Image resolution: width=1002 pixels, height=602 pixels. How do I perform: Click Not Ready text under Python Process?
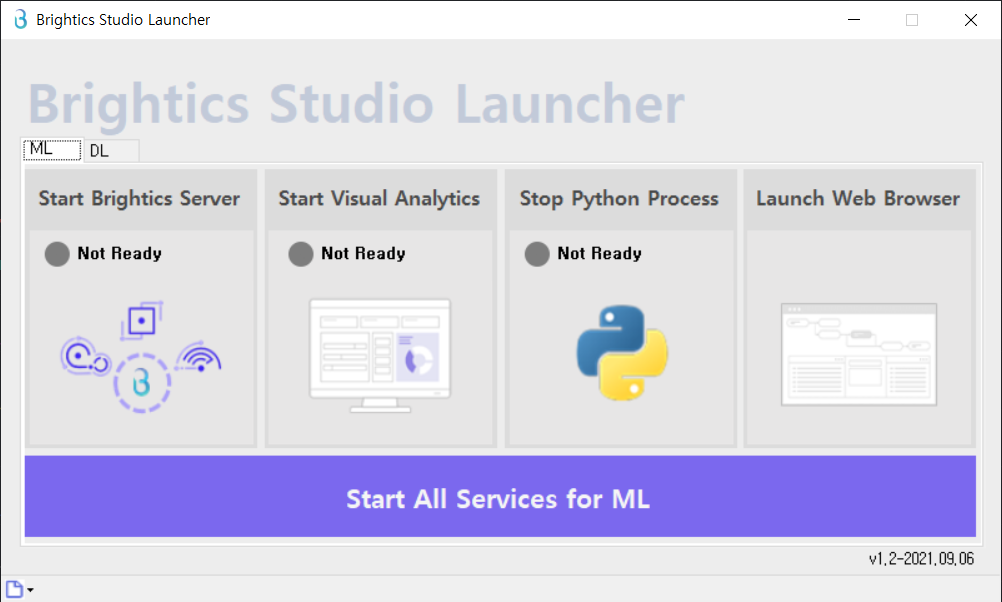599,254
